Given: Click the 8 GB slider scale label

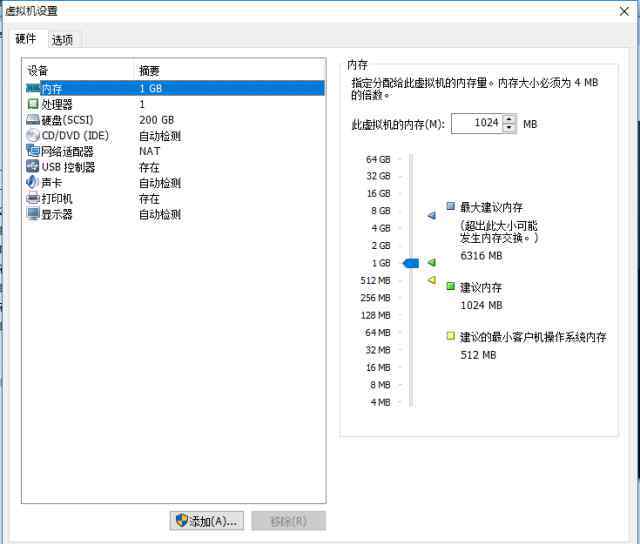Looking at the screenshot, I should coord(380,211).
